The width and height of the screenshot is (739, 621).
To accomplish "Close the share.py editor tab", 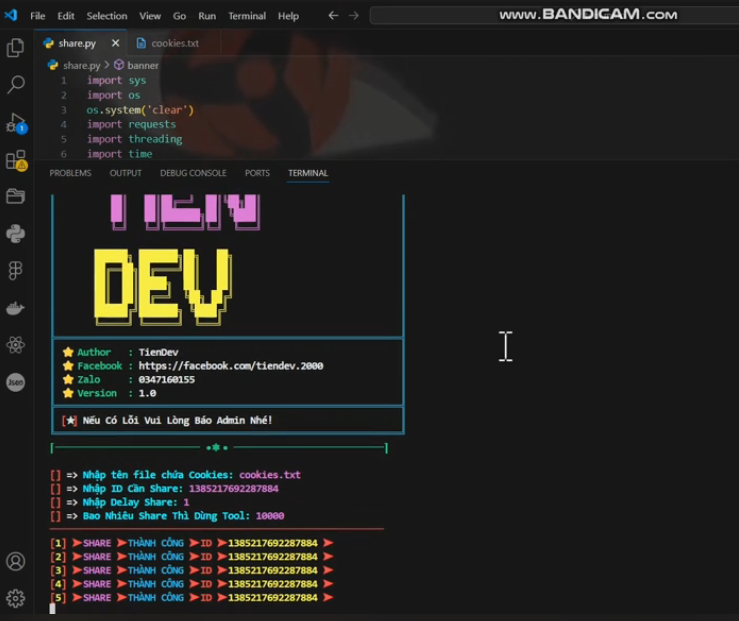I will [115, 44].
